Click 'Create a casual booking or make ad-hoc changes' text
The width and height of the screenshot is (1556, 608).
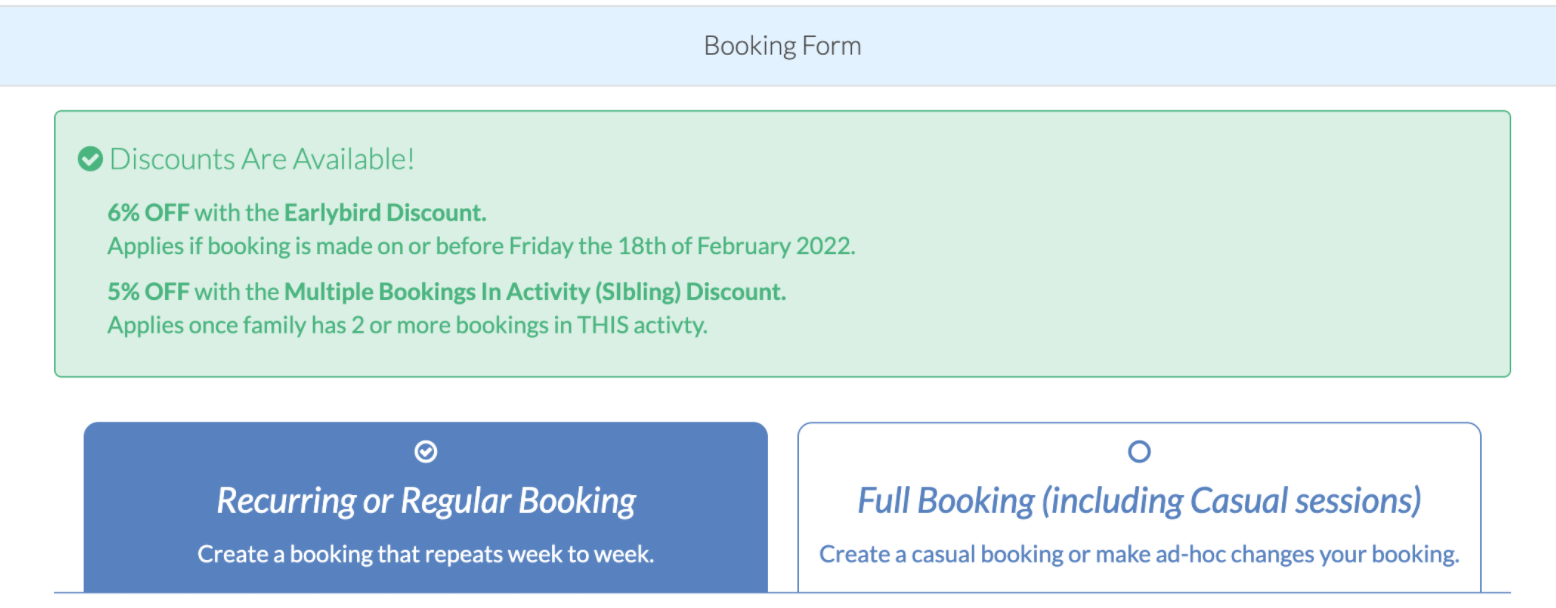1139,553
